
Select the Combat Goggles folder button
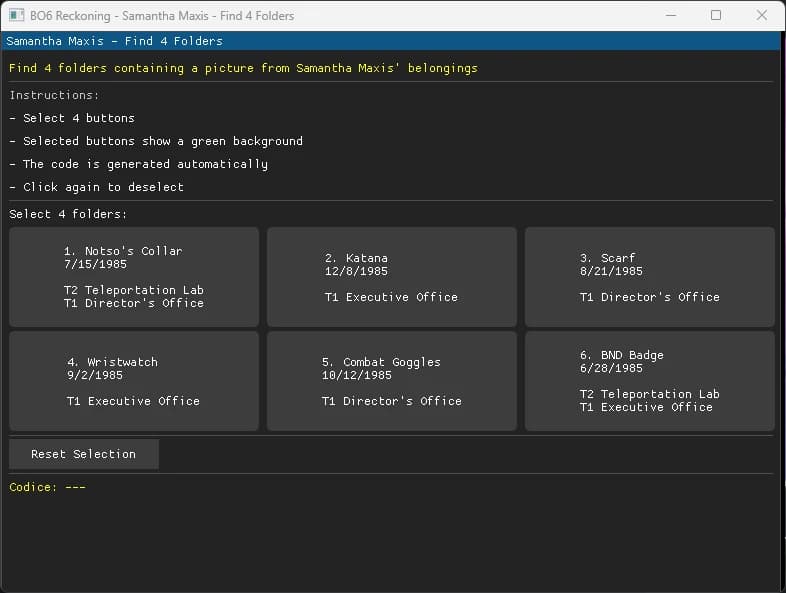391,381
